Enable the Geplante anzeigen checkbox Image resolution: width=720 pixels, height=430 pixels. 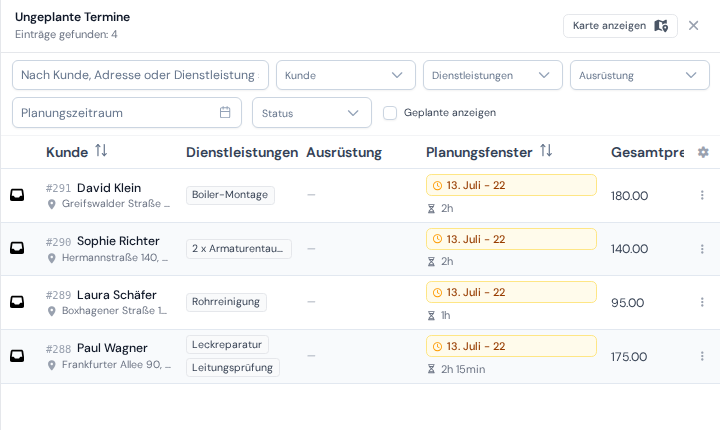[x=390, y=113]
